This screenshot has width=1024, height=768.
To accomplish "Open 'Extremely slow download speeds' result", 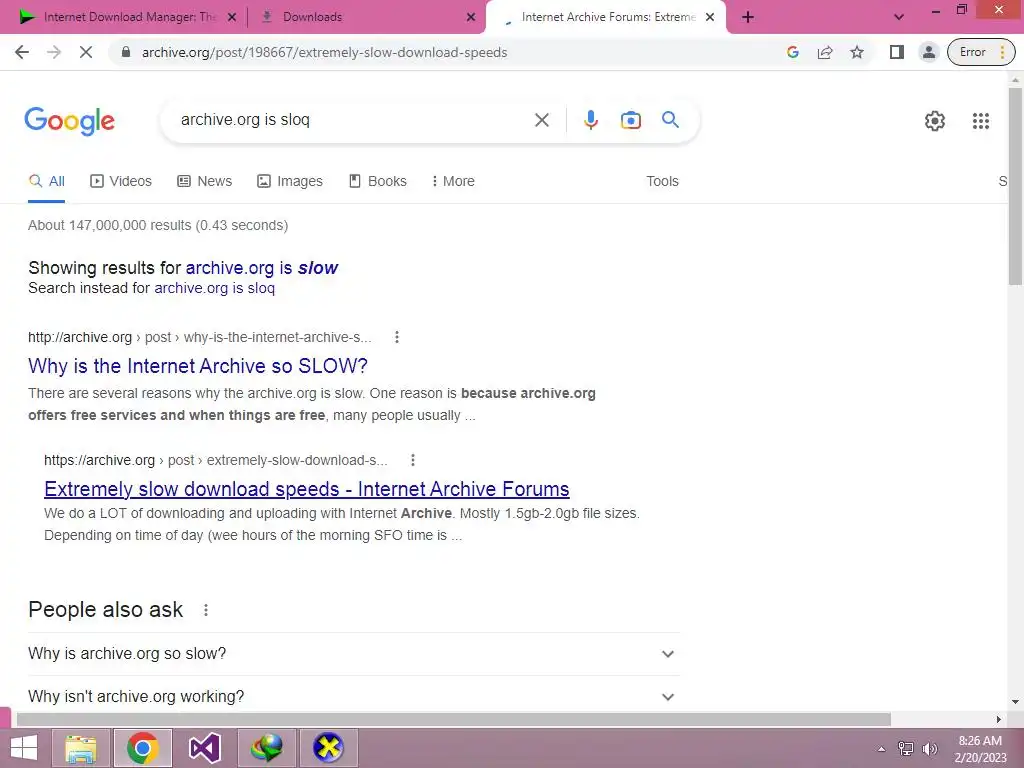I will pyautogui.click(x=306, y=489).
